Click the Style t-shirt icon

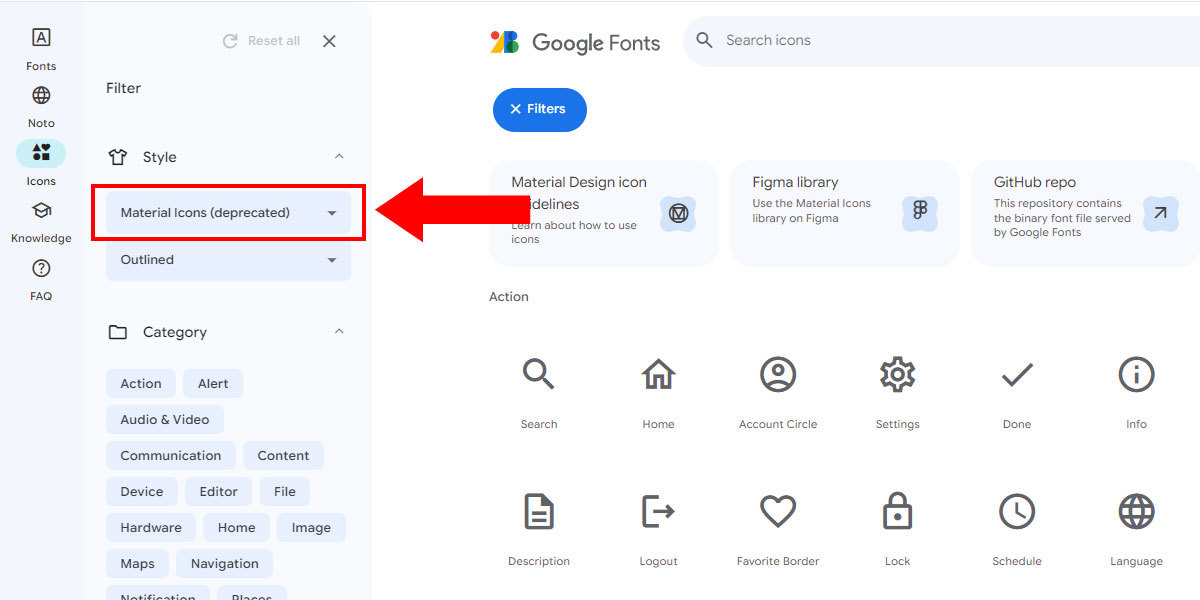[x=118, y=157]
